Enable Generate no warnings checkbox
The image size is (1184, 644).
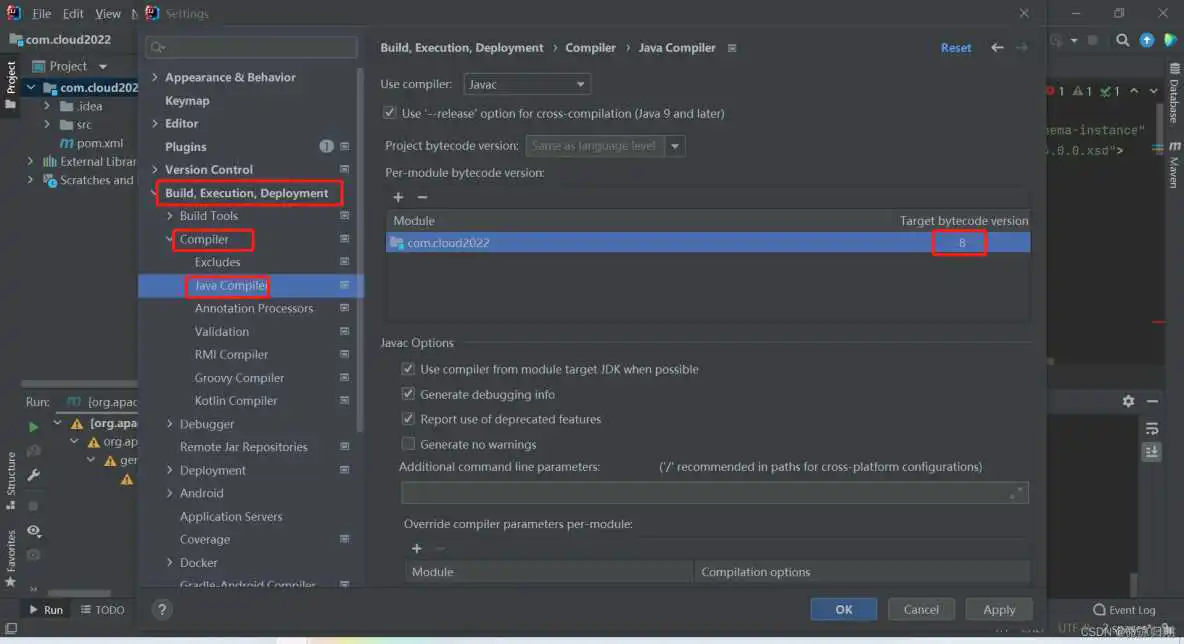click(408, 444)
